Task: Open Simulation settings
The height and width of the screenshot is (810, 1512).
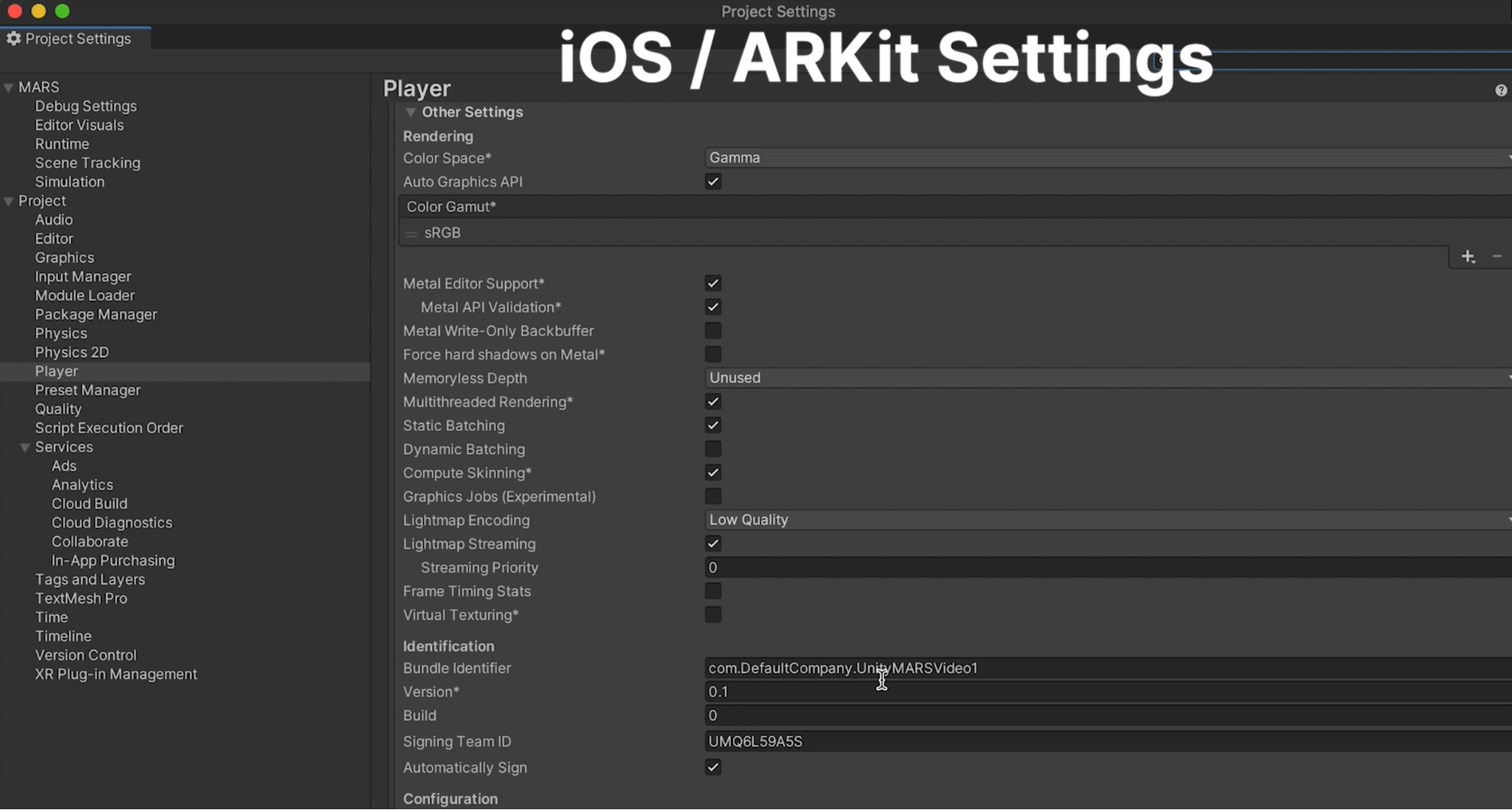Action: (70, 182)
